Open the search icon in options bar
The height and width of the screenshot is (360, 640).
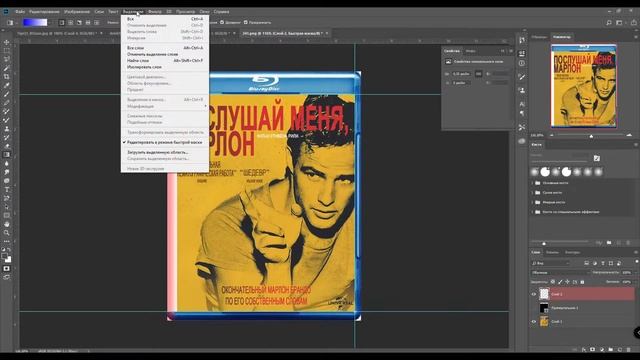pyautogui.click(x=609, y=22)
